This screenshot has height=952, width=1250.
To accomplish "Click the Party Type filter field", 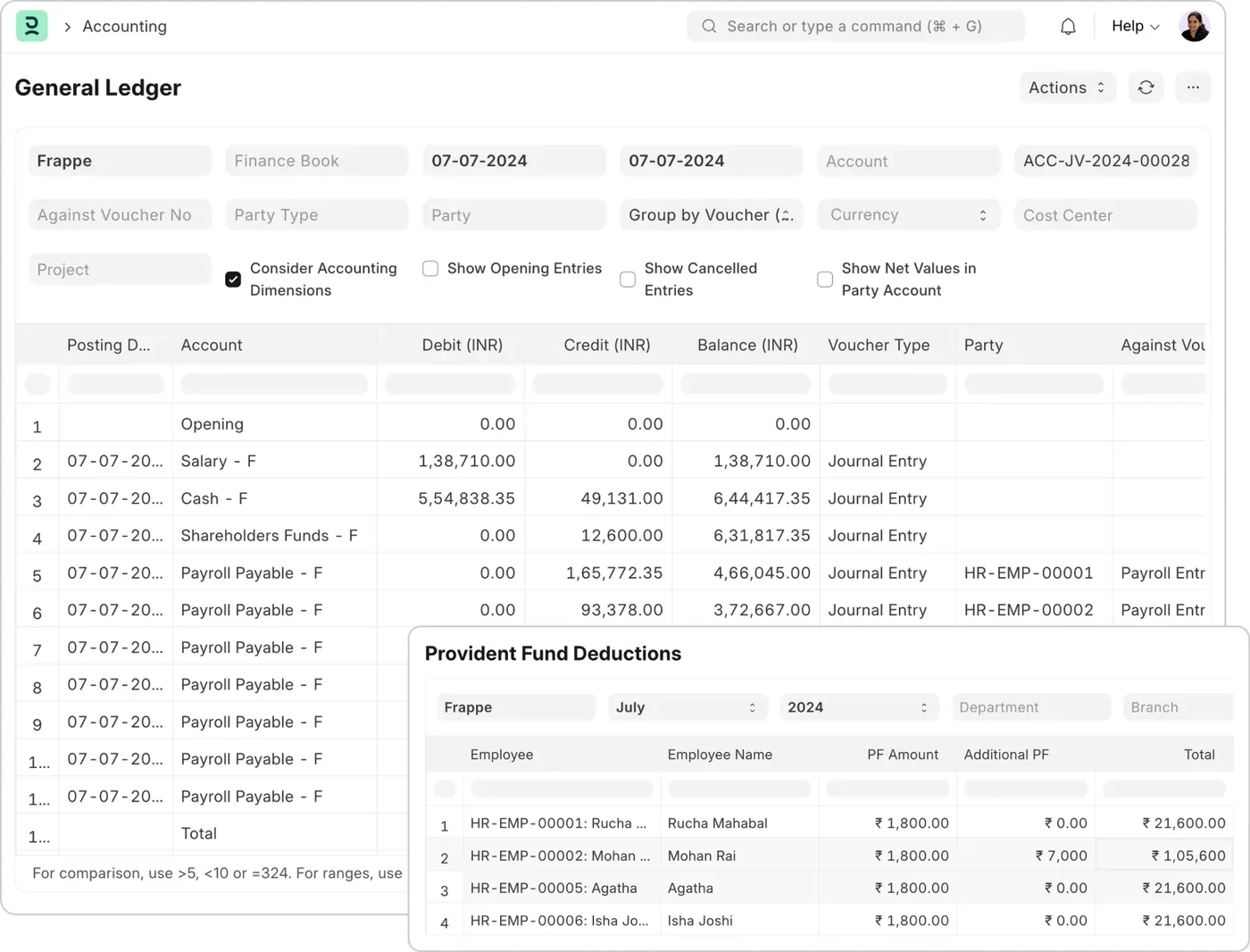I will coord(317,215).
